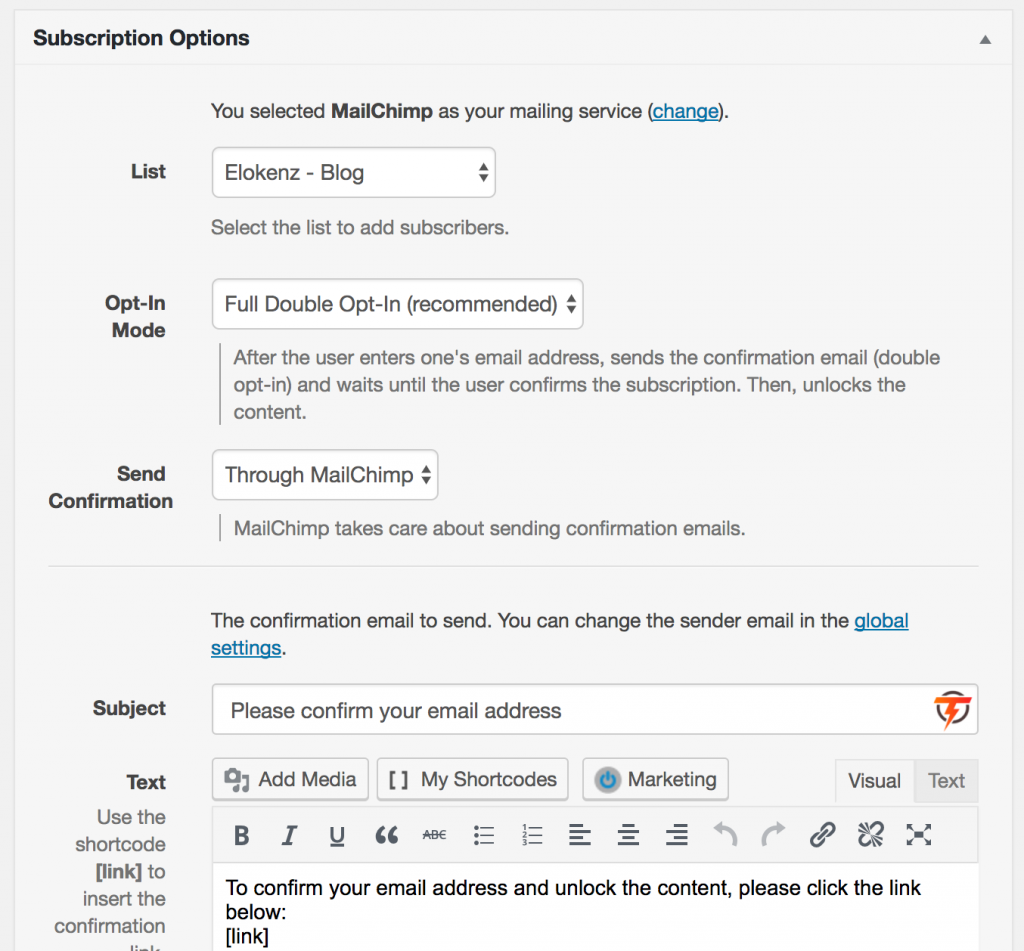Click the 'Send Confirmation' label
Image resolution: width=1024 pixels, height=951 pixels.
[110, 487]
